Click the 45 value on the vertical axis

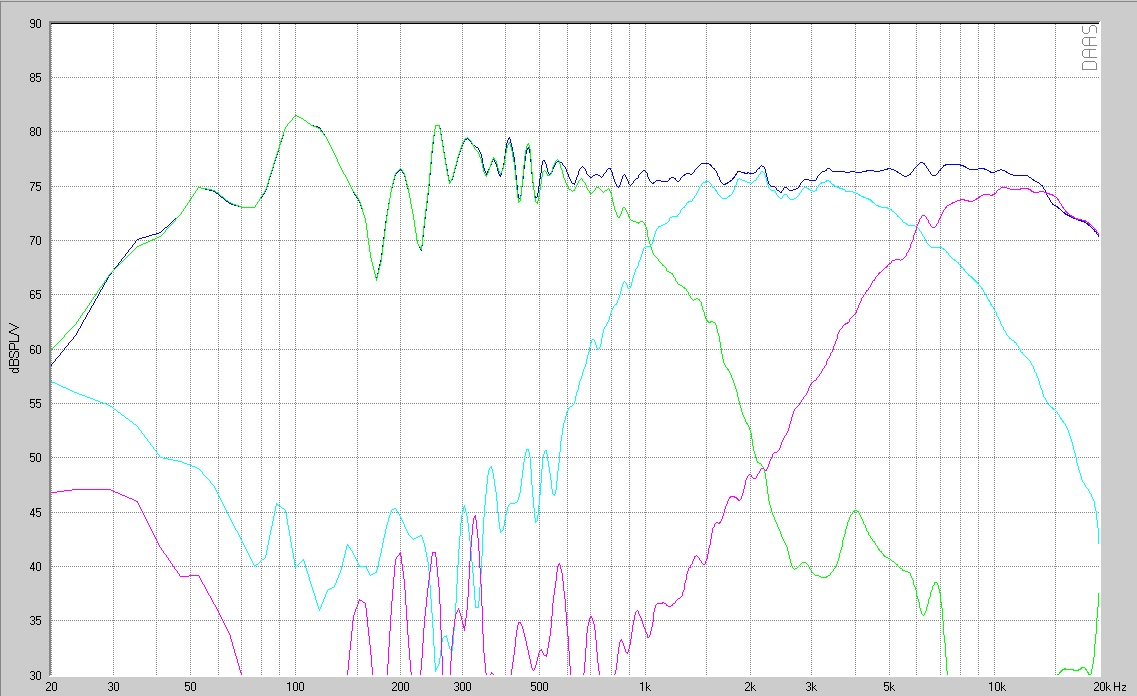(x=35, y=513)
